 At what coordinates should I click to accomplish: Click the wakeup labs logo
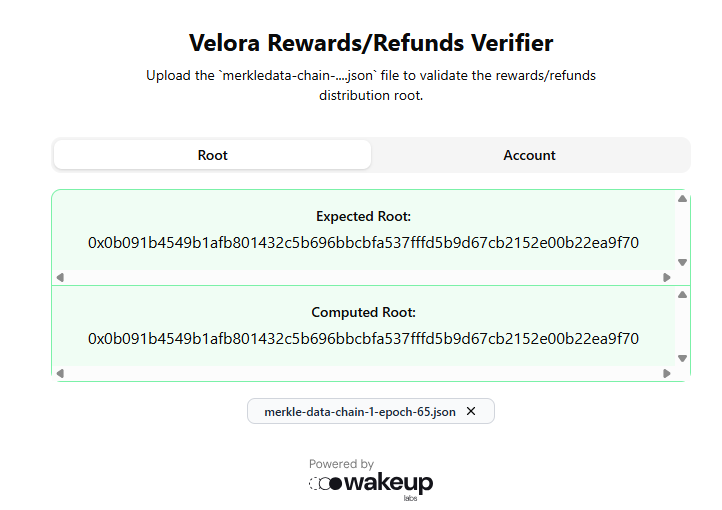pyautogui.click(x=371, y=484)
